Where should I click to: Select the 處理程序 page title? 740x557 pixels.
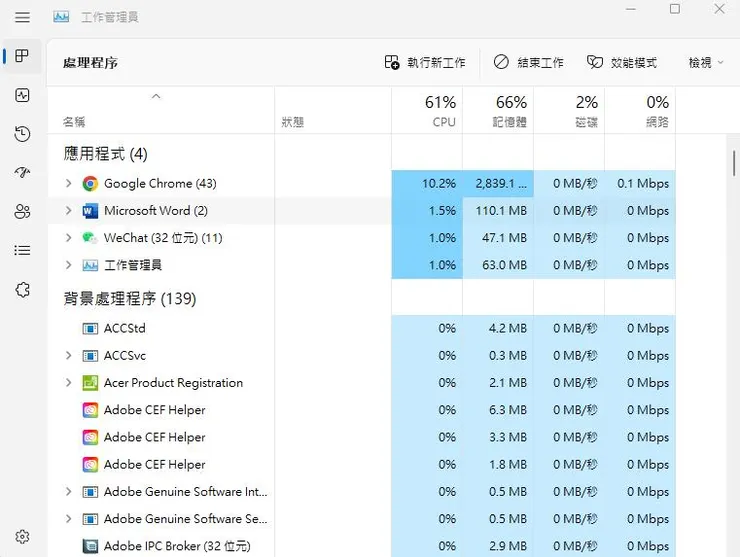[90, 63]
